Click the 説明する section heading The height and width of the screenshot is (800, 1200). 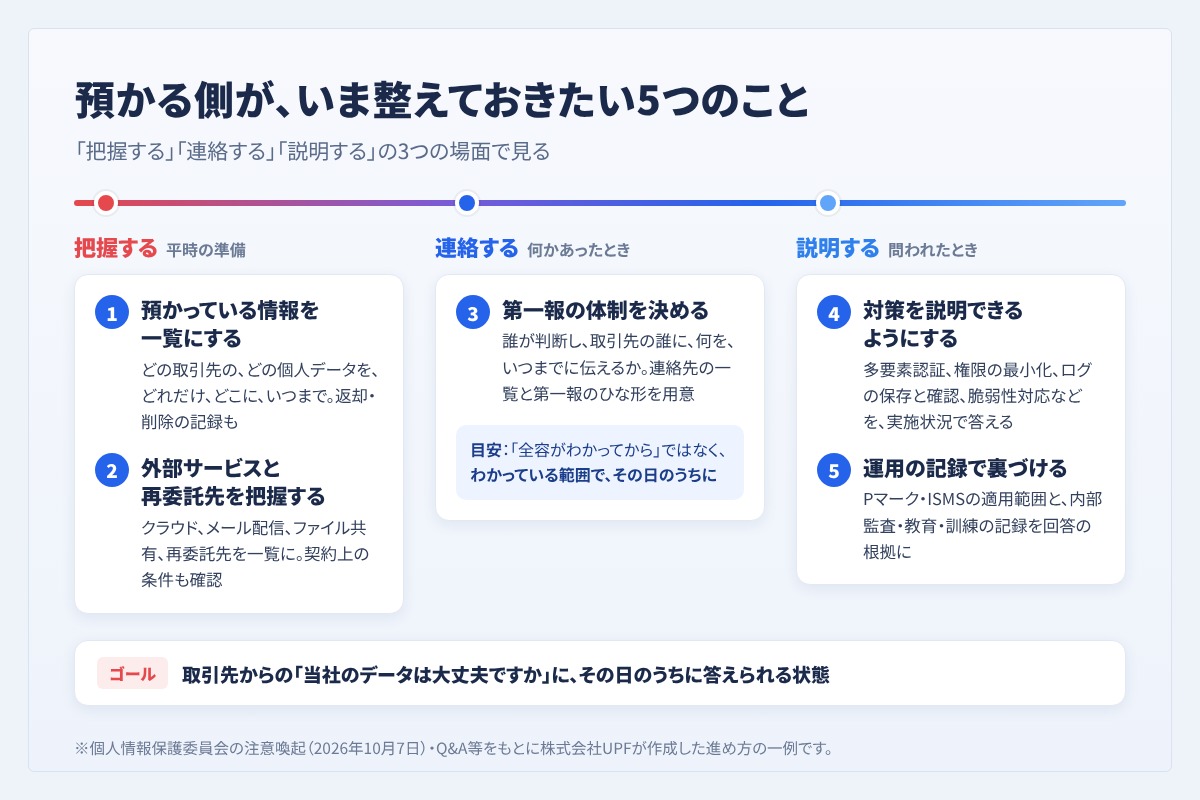pyautogui.click(x=838, y=248)
